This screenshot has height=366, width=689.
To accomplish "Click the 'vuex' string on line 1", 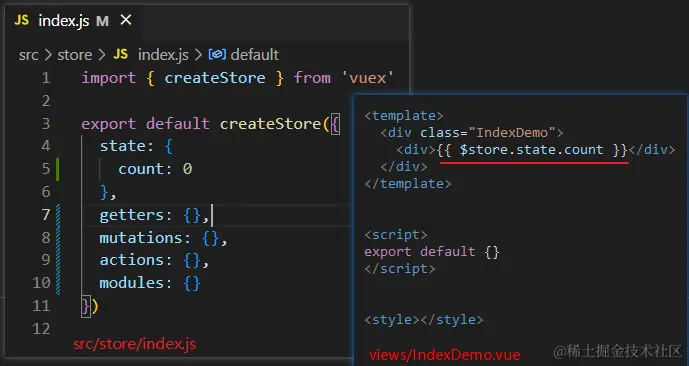I will click(x=367, y=78).
